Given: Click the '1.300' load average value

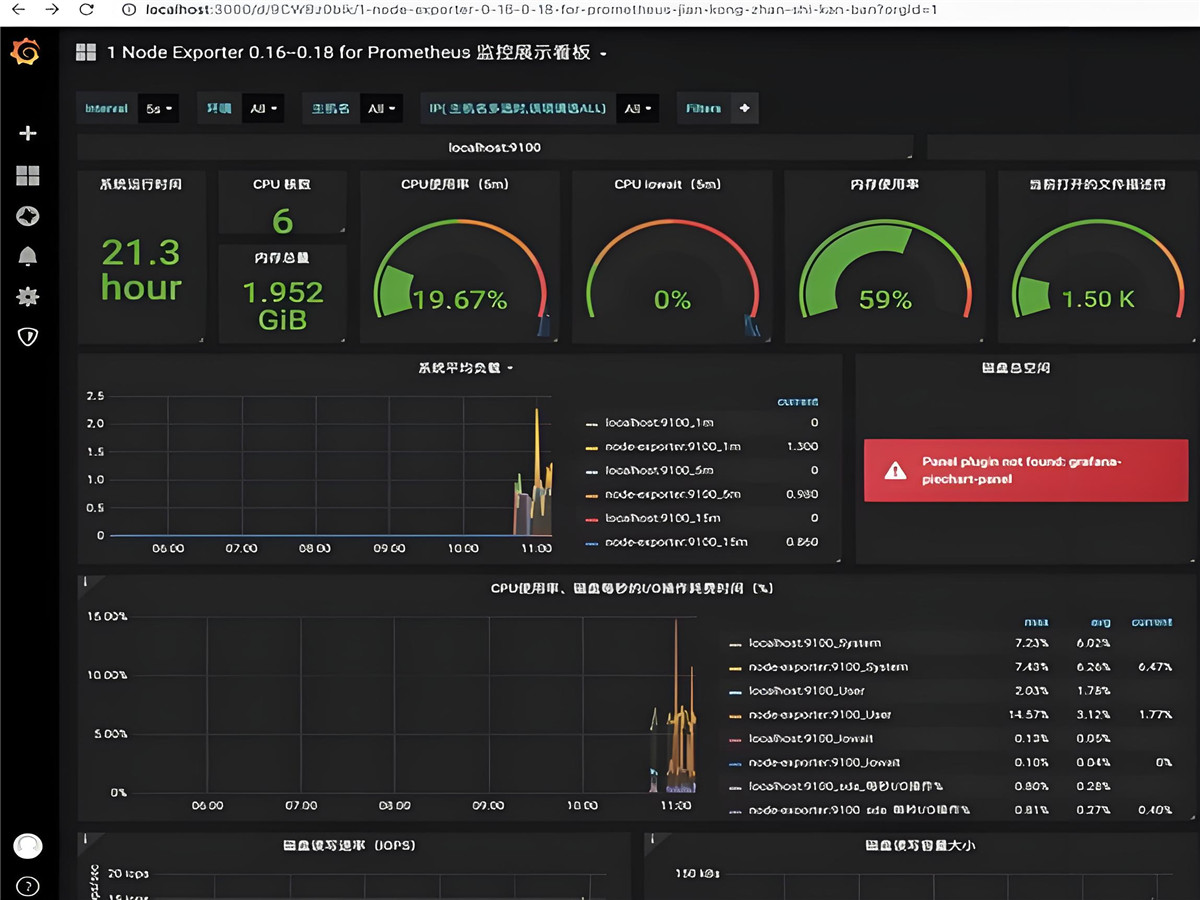Looking at the screenshot, I should click(802, 446).
